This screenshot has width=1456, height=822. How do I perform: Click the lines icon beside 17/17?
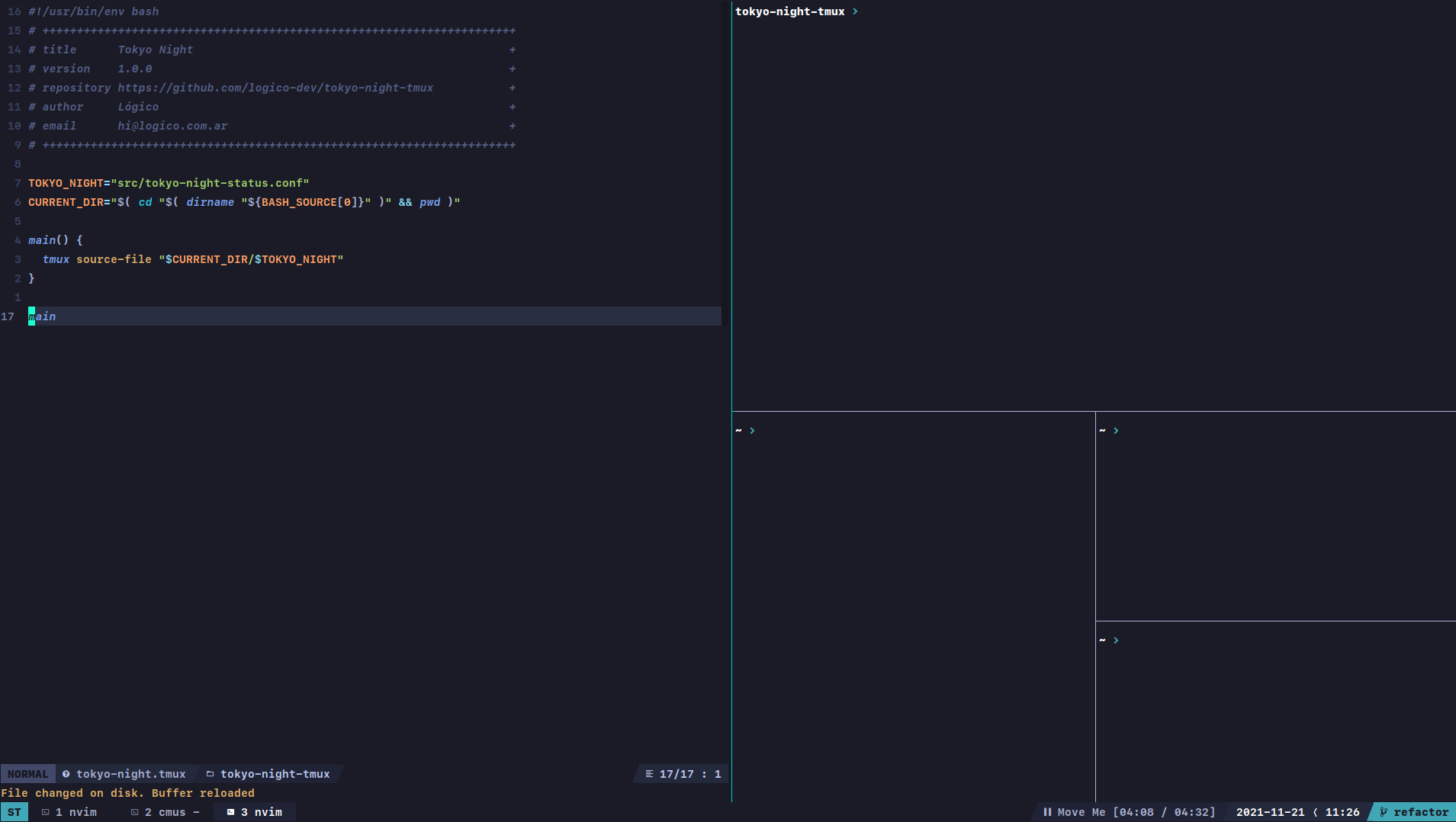650,774
